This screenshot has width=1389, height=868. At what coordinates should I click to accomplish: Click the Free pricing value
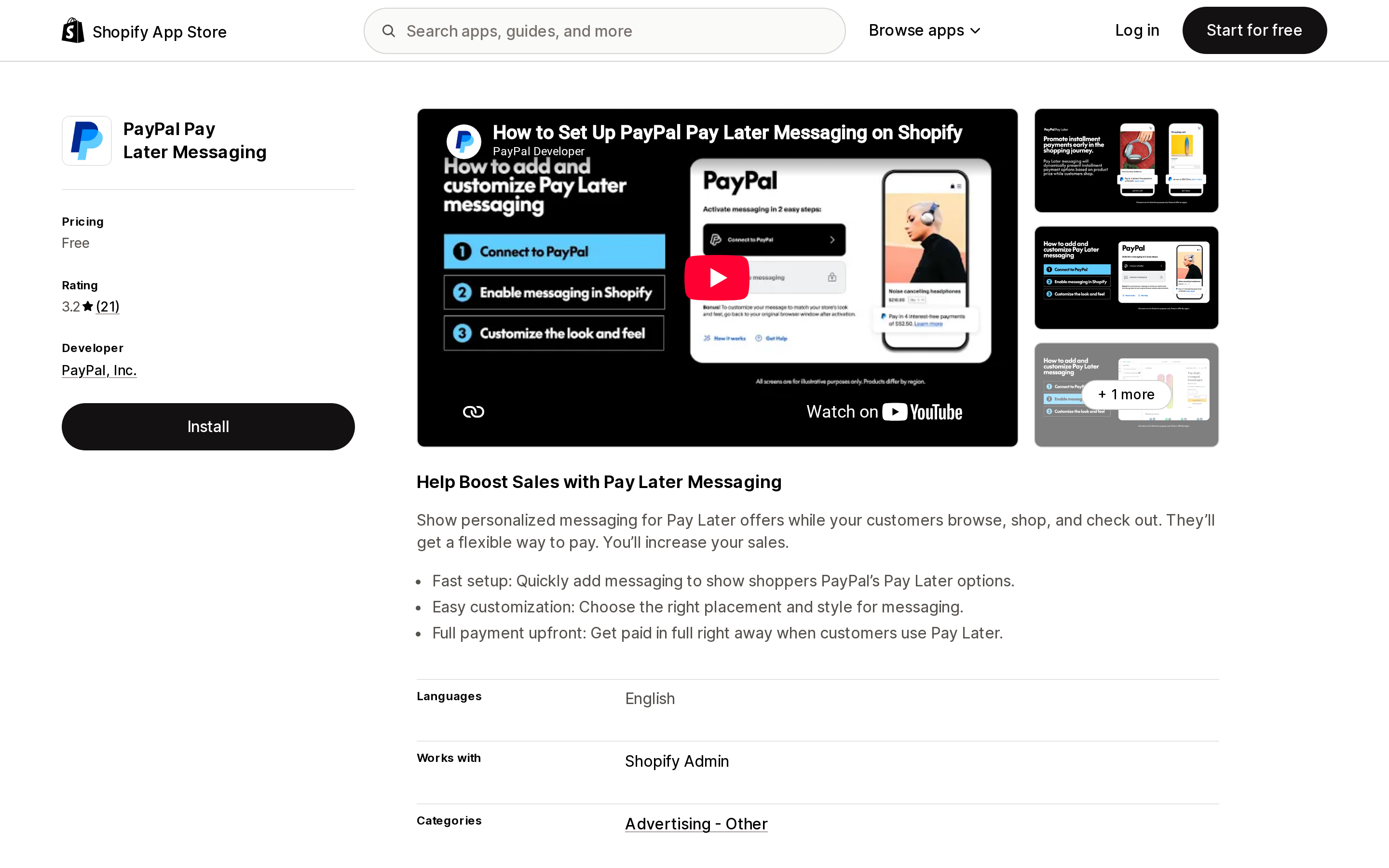click(x=76, y=244)
